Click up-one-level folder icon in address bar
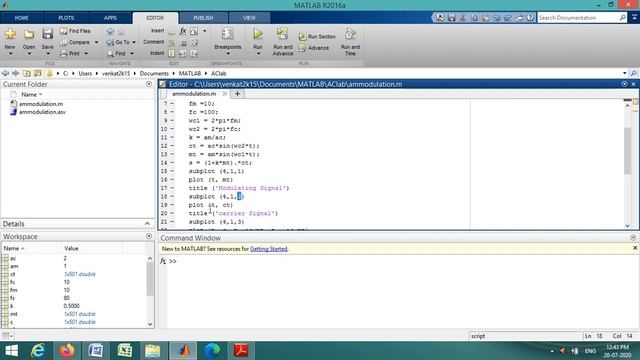640x360 pixels. 27,73
